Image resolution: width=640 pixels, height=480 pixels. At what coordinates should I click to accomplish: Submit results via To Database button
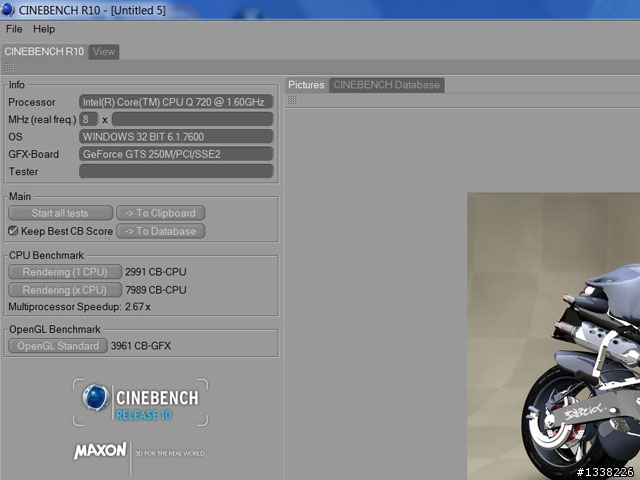(160, 231)
